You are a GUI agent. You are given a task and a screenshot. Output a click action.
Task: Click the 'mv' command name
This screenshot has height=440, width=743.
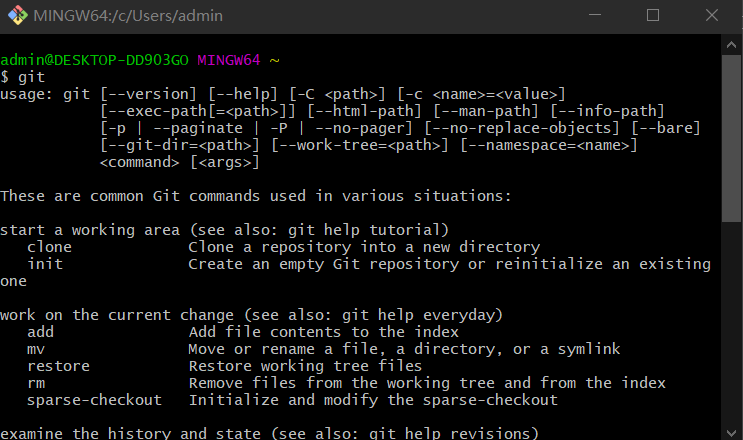point(36,350)
